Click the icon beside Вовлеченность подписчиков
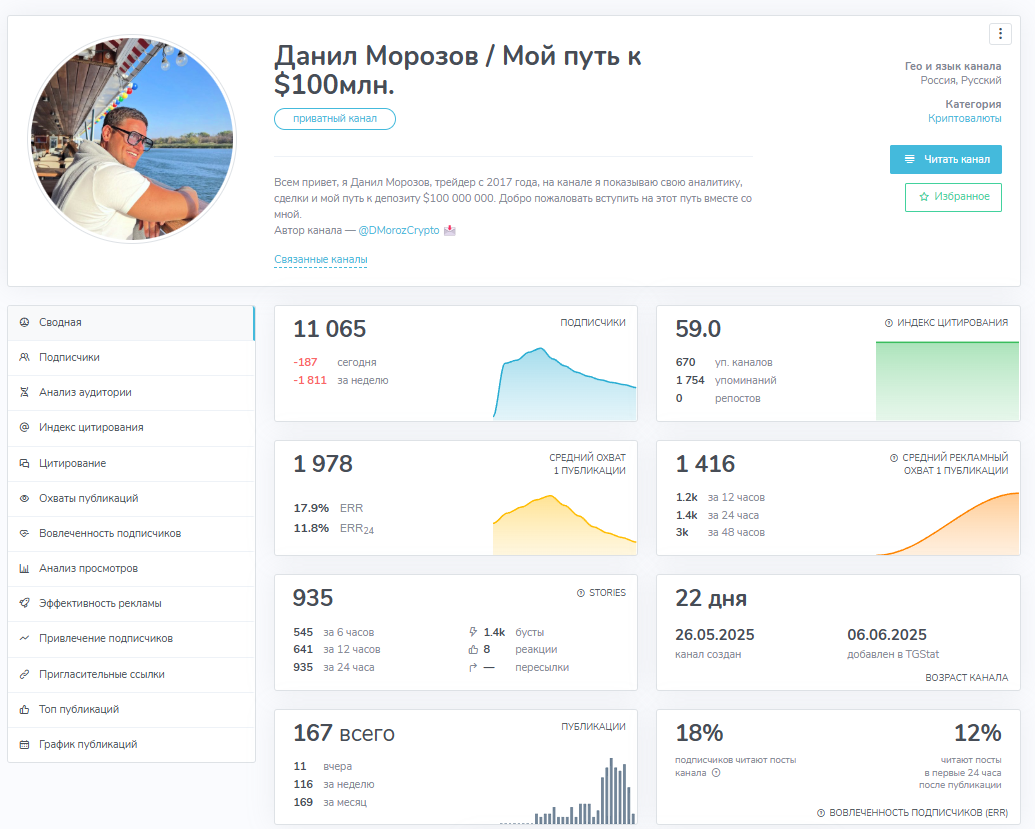The image size is (1035, 829). click(x=24, y=533)
